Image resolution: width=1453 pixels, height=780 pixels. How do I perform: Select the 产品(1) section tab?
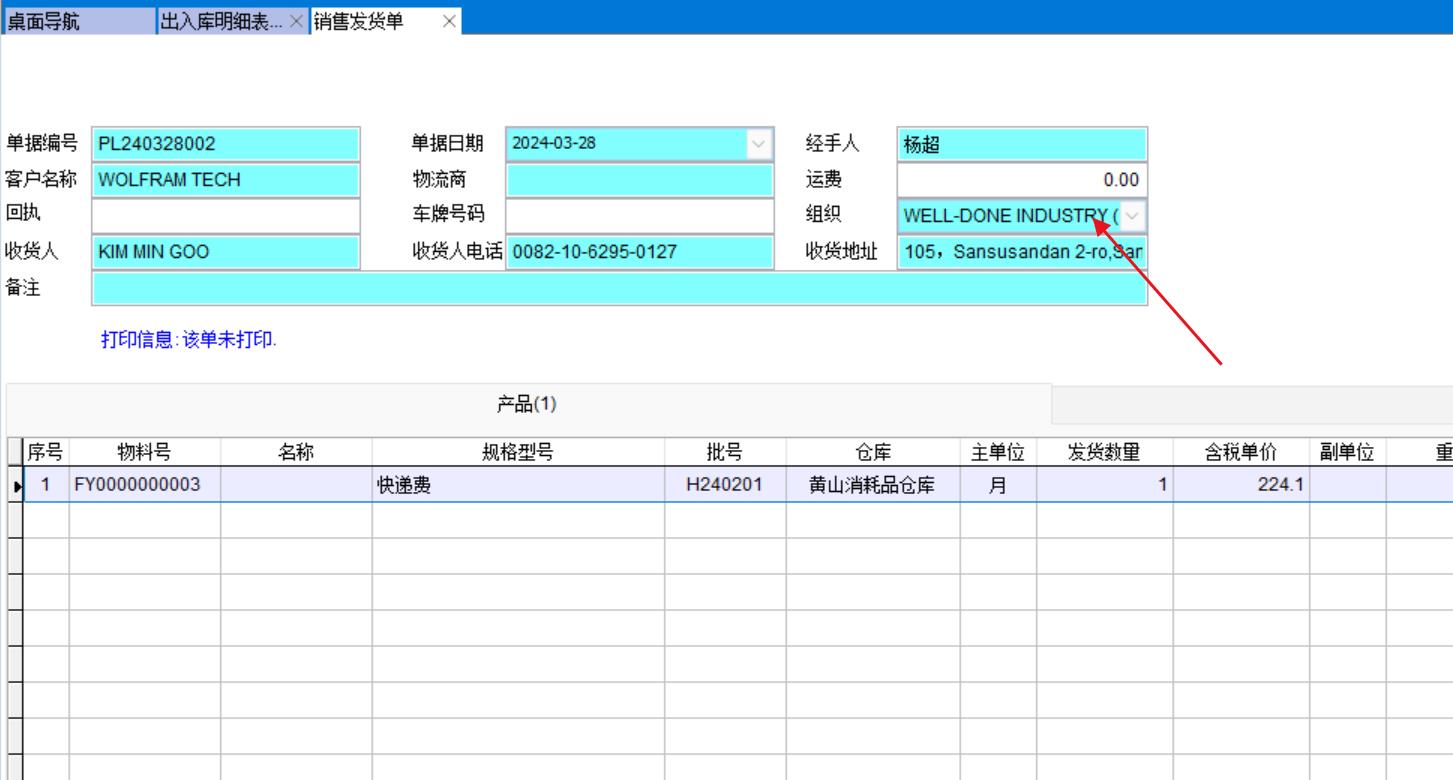coord(527,404)
